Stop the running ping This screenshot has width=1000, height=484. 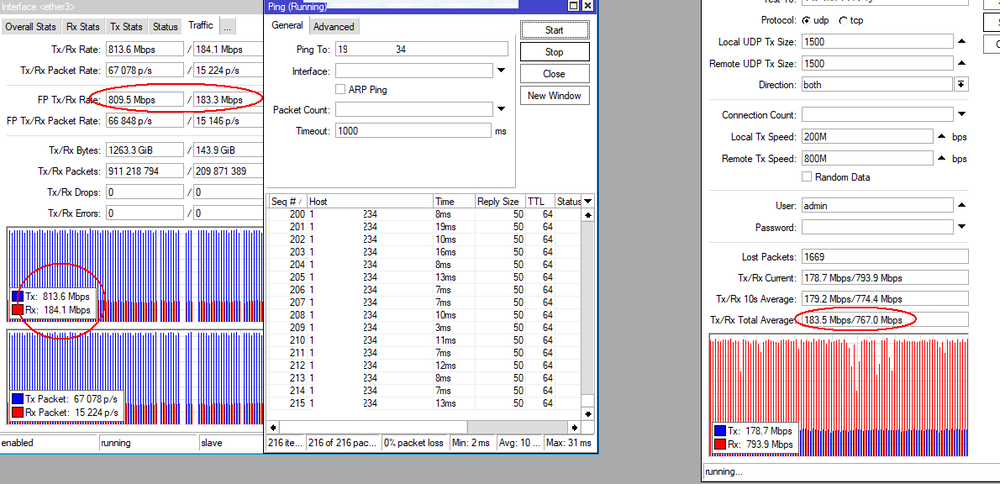[554, 52]
